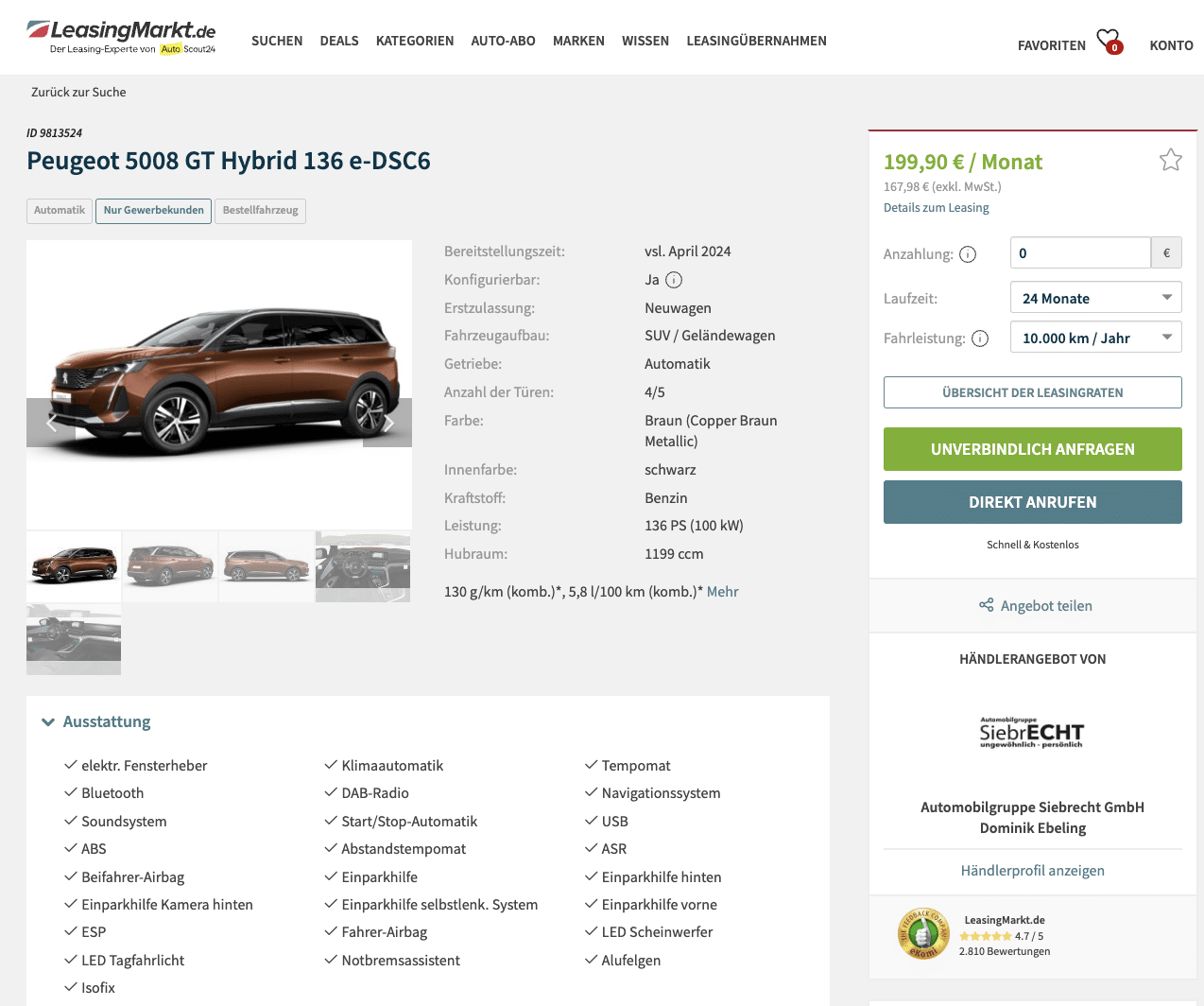The image size is (1204, 1006).
Task: Click the Bestellfahrzeug tag
Action: (261, 211)
